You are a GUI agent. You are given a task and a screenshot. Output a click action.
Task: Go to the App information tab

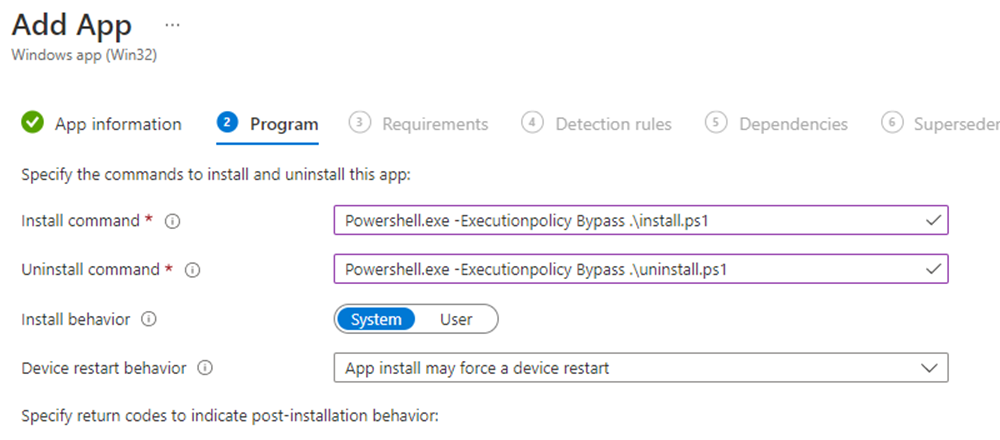coord(118,124)
